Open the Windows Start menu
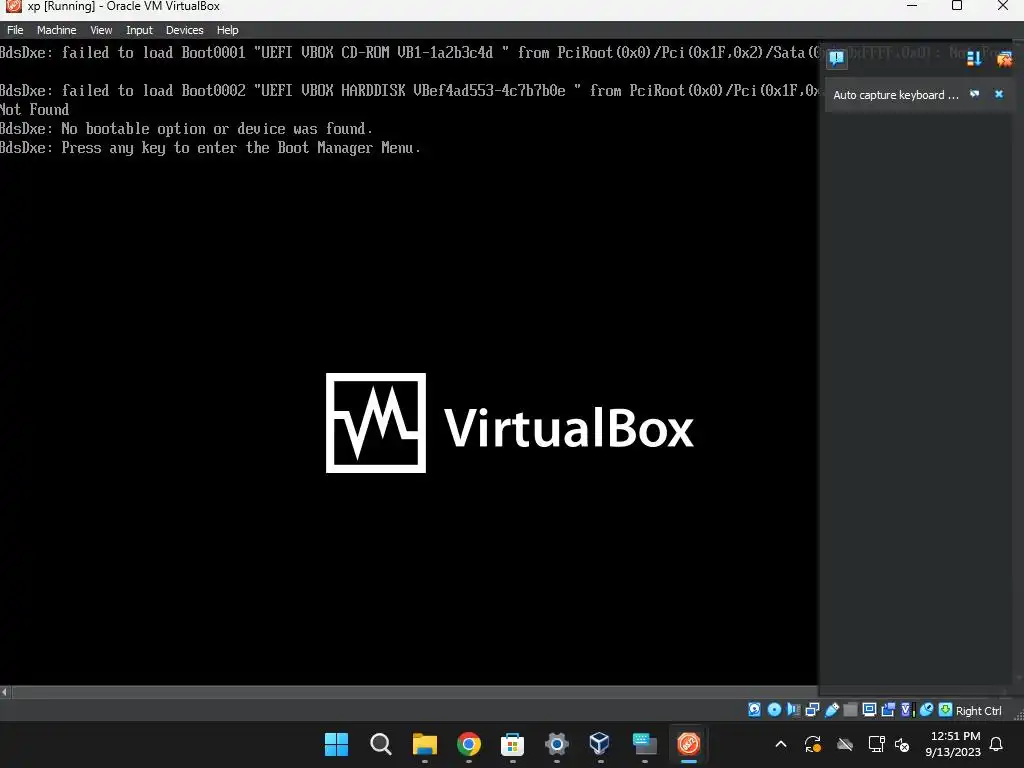 336,744
